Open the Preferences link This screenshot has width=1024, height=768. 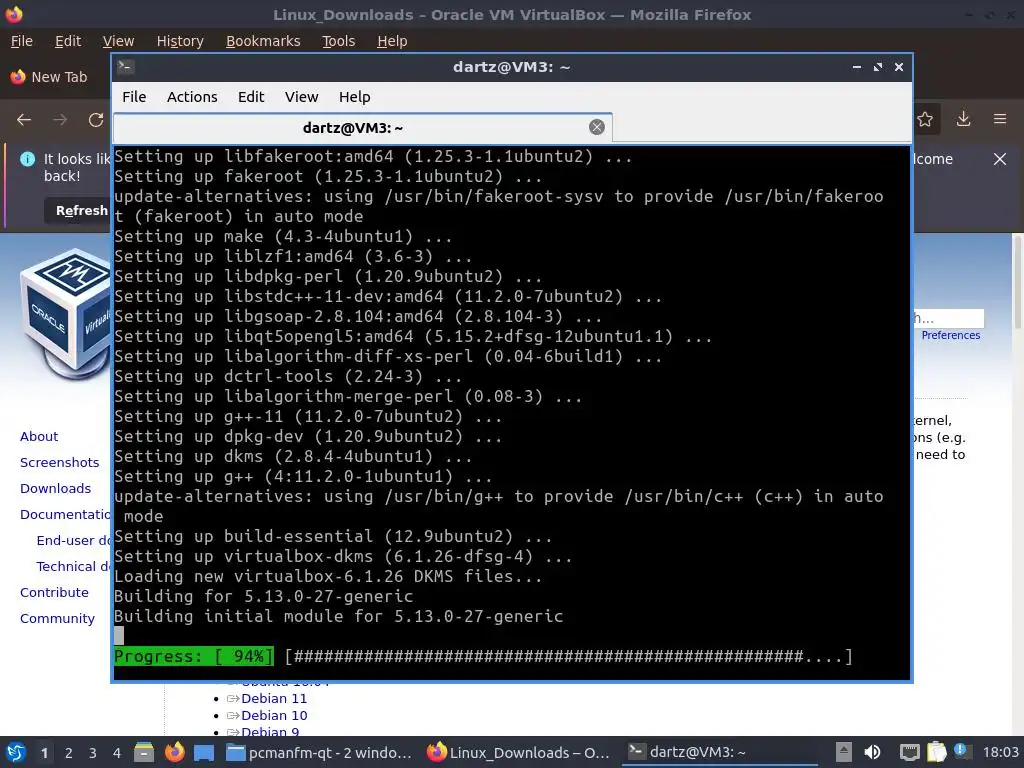pyautogui.click(x=950, y=335)
